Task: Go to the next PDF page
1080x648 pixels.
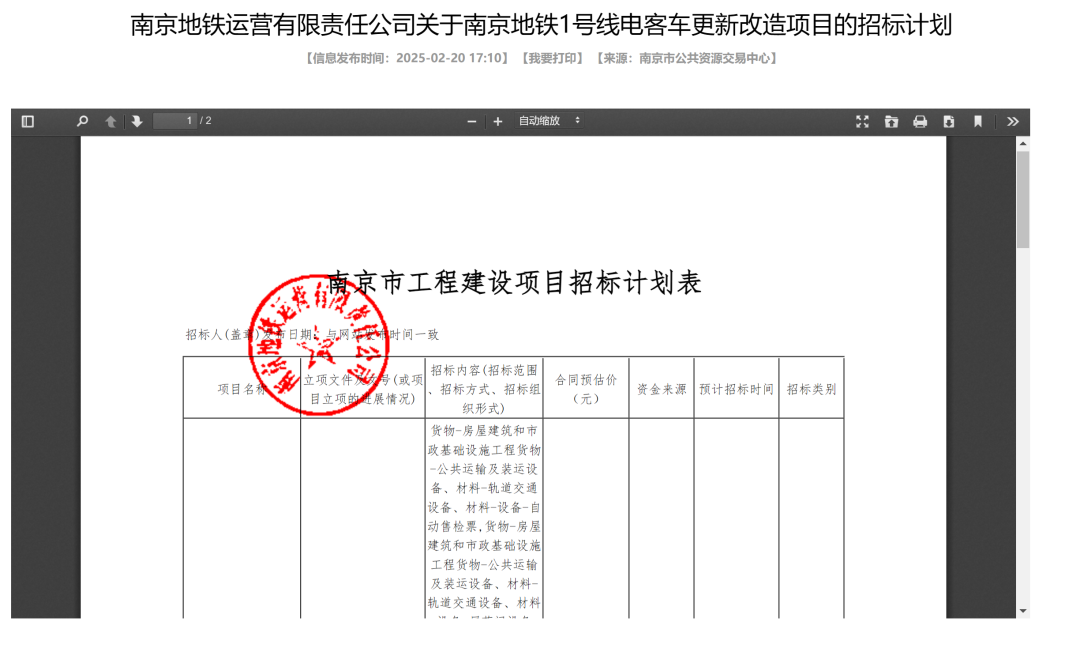Action: pyautogui.click(x=136, y=122)
